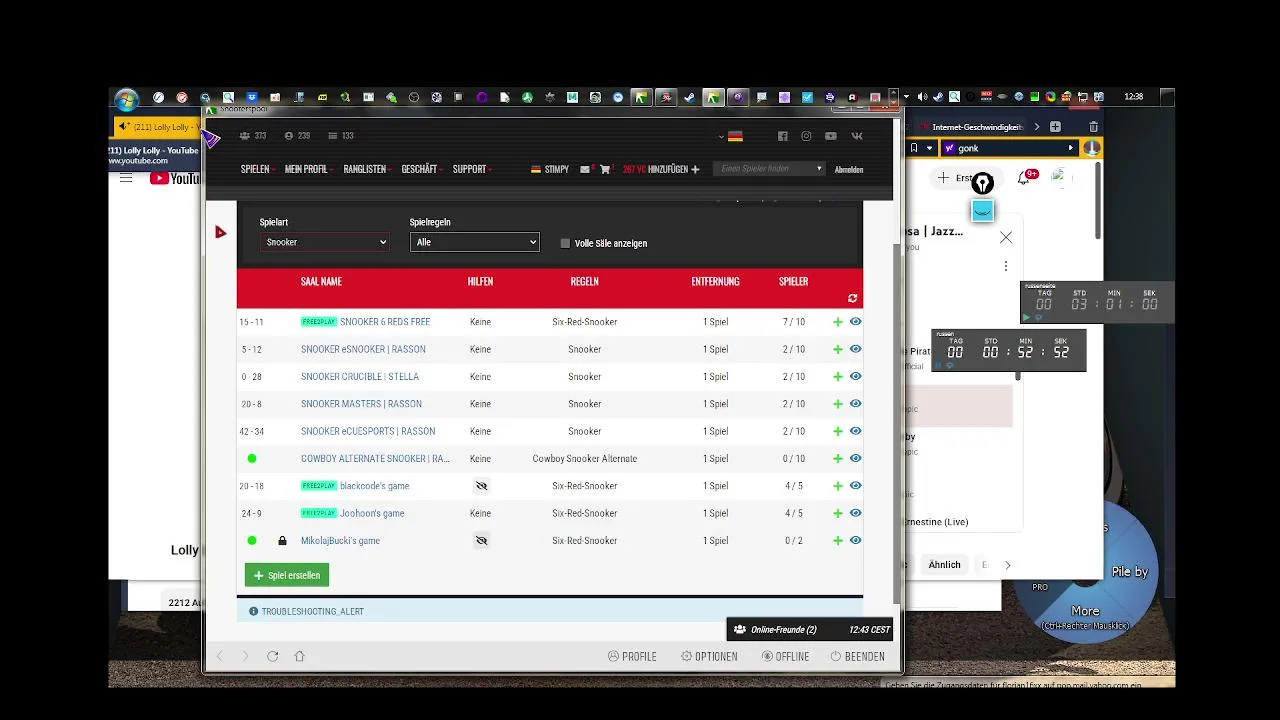Open the Einen Spieler finden search box
This screenshot has height=720, width=1280.
pos(771,169)
